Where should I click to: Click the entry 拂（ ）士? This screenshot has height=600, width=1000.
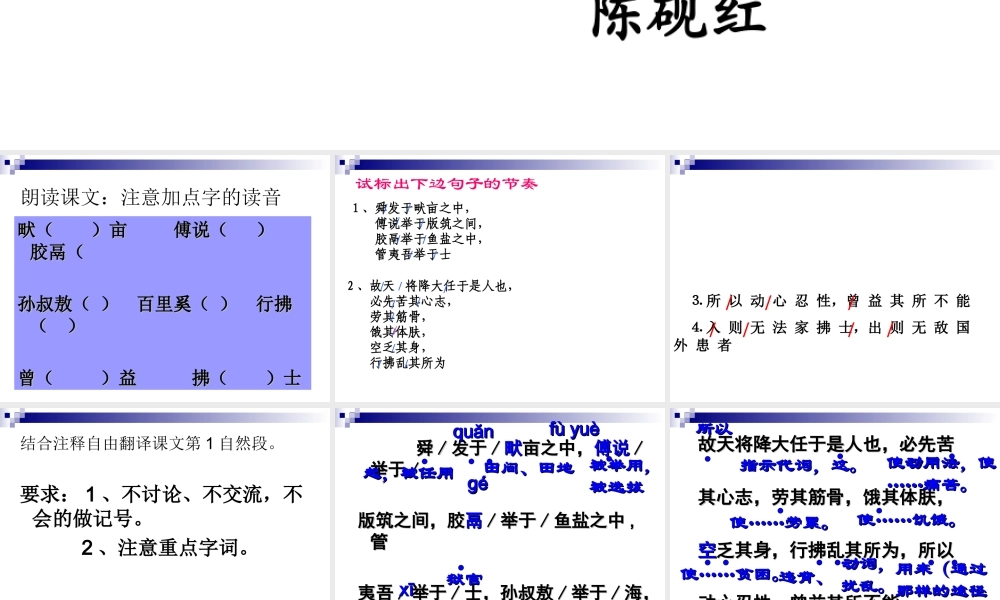tap(246, 377)
